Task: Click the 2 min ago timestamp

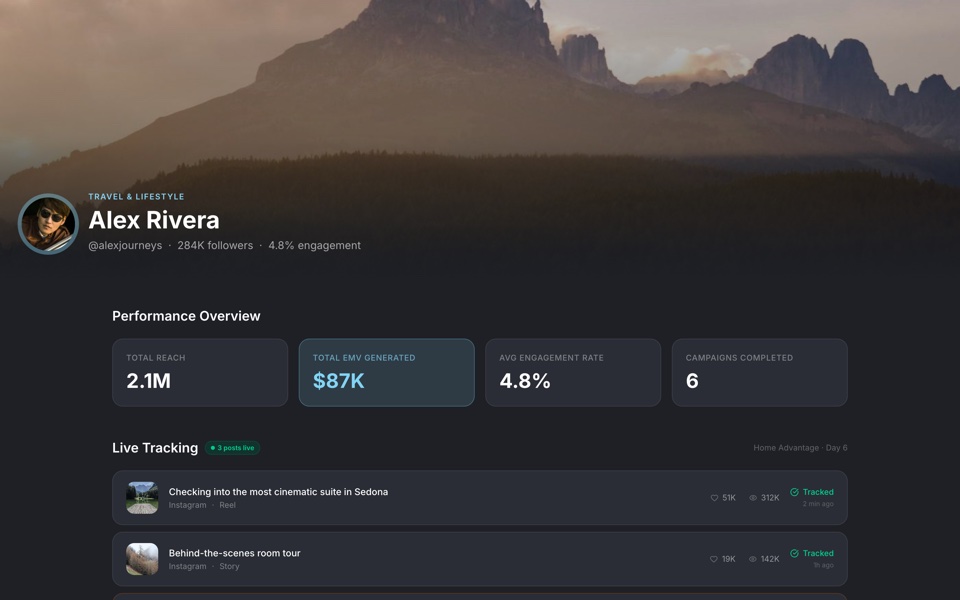Action: tap(818, 504)
